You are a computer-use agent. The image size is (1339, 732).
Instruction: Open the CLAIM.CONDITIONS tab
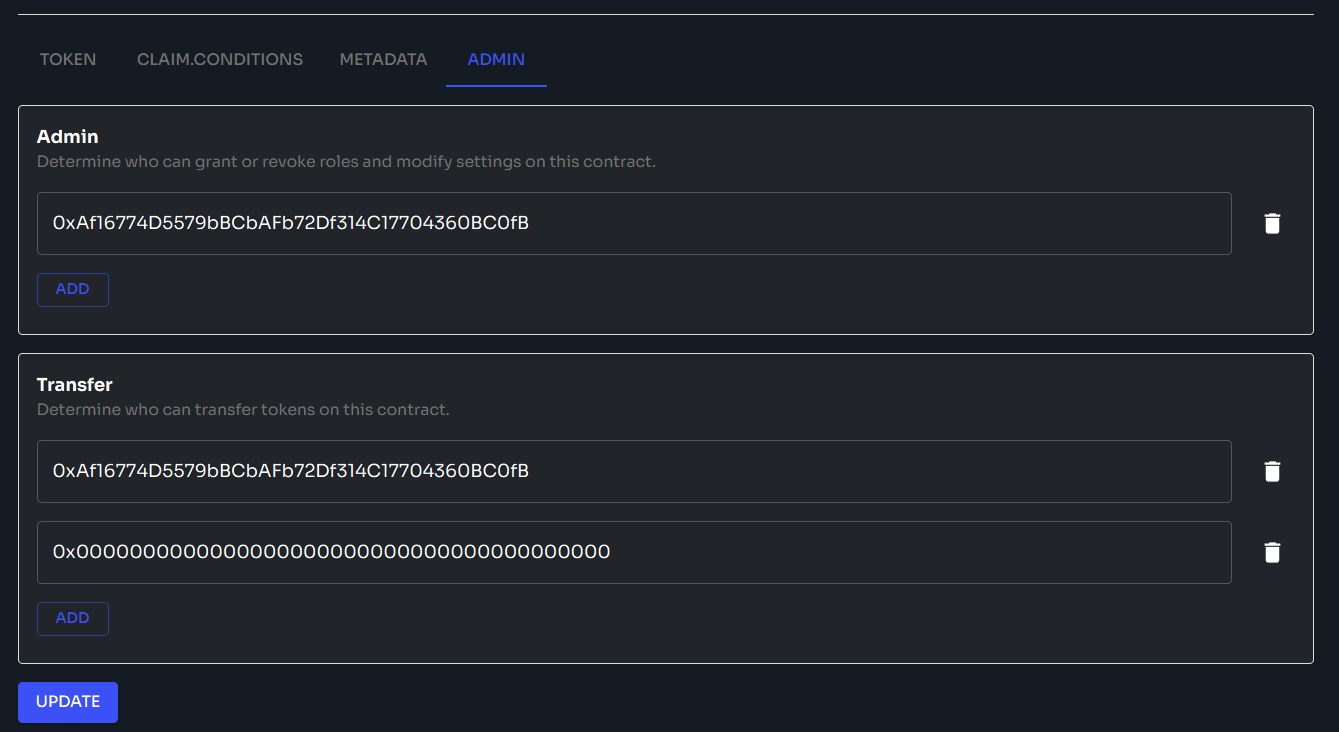(x=220, y=60)
